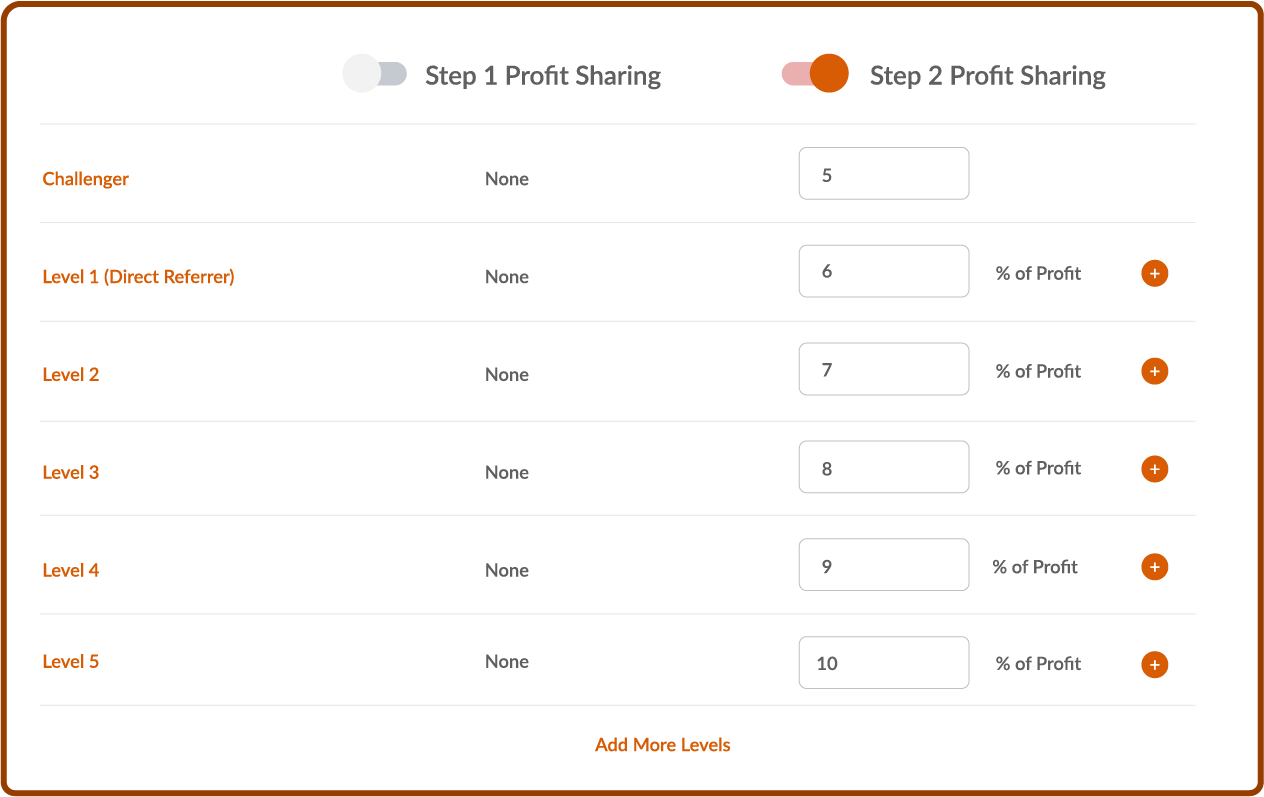This screenshot has width=1264, height=797.
Task: Click plus icon beside Level 4 profit
Action: 1155,567
